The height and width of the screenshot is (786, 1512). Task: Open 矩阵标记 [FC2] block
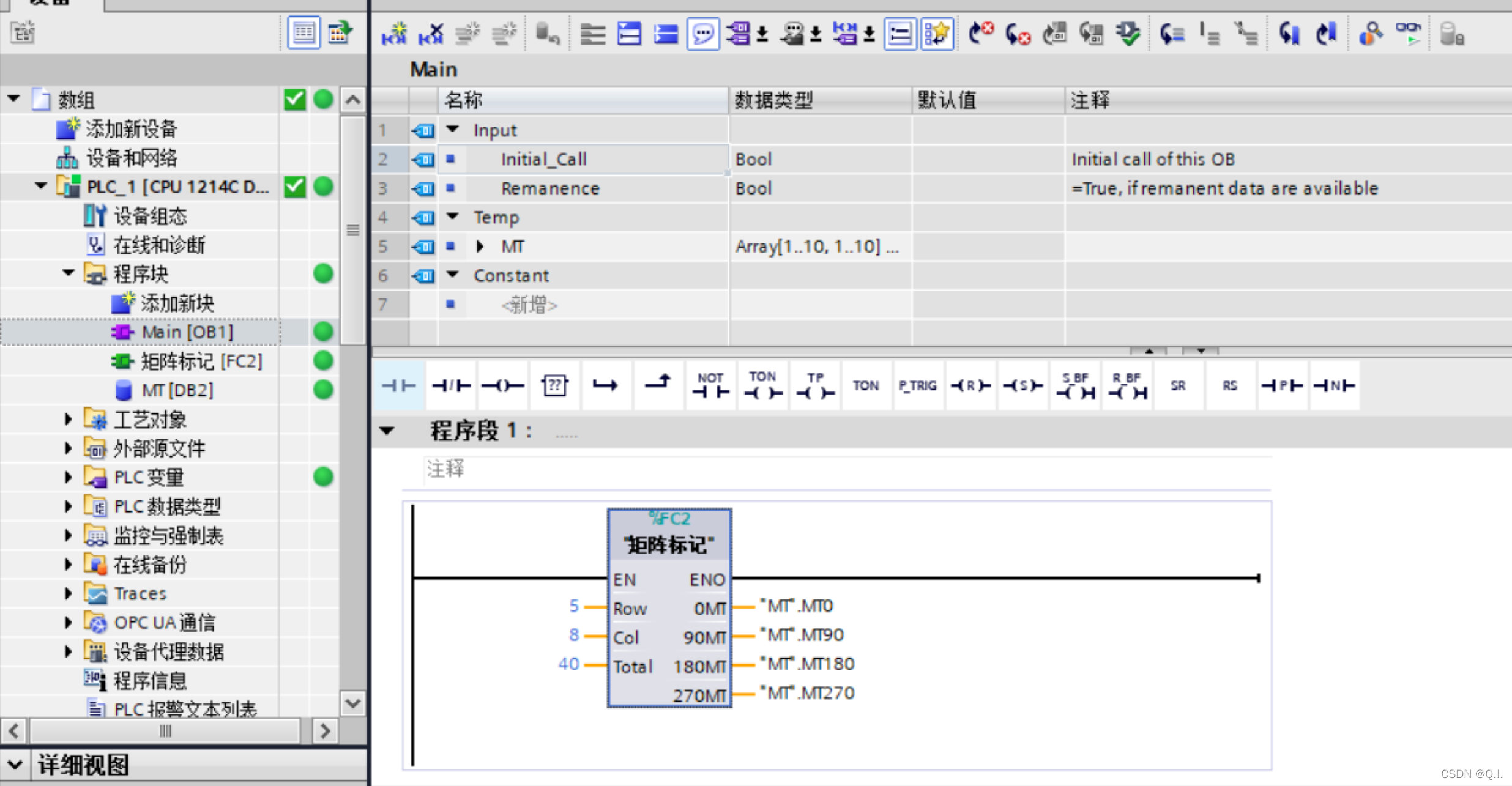201,361
